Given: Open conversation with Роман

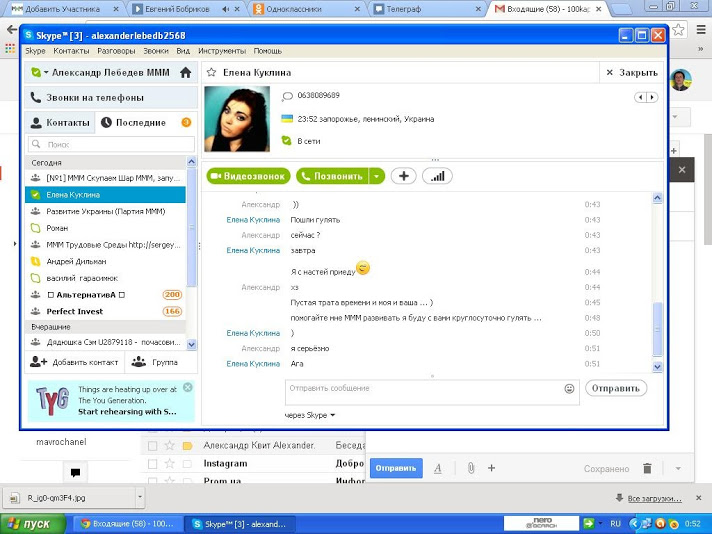Looking at the screenshot, I should point(105,228).
